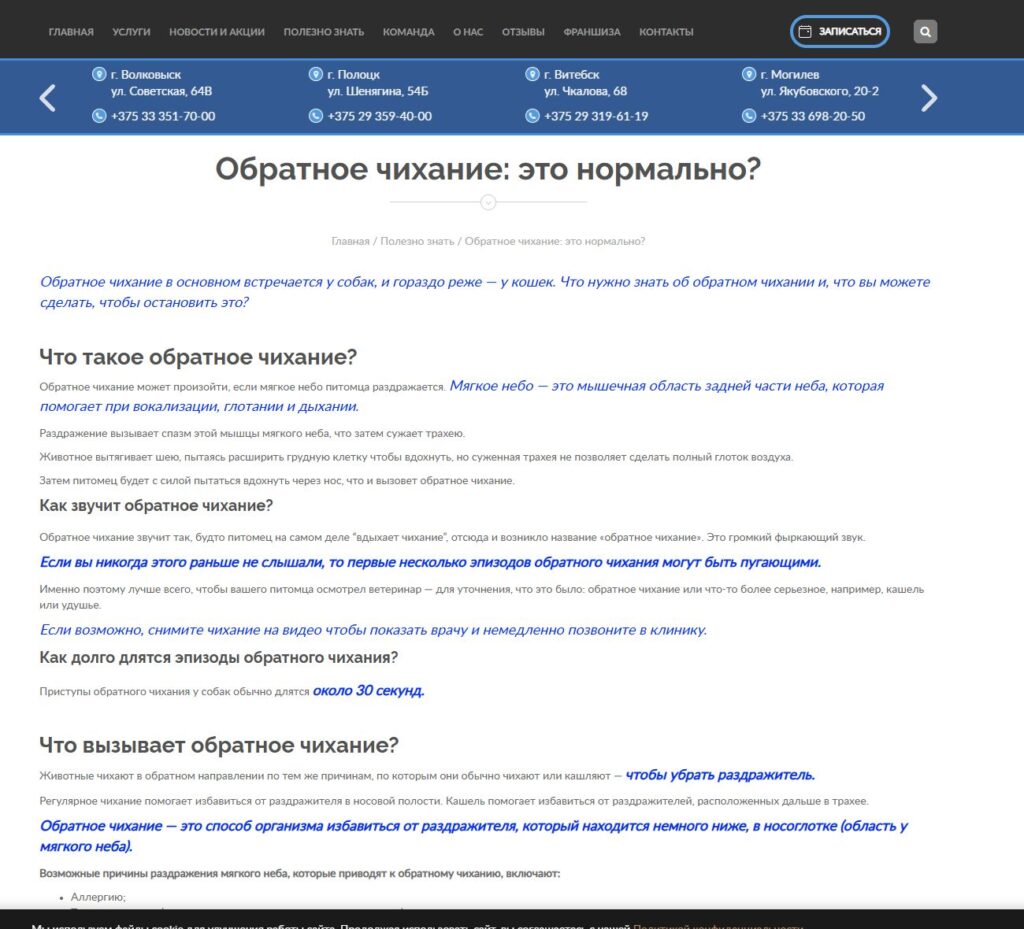This screenshot has width=1024, height=929.
Task: Click map pin icon for Волковыск
Action: pos(99,74)
